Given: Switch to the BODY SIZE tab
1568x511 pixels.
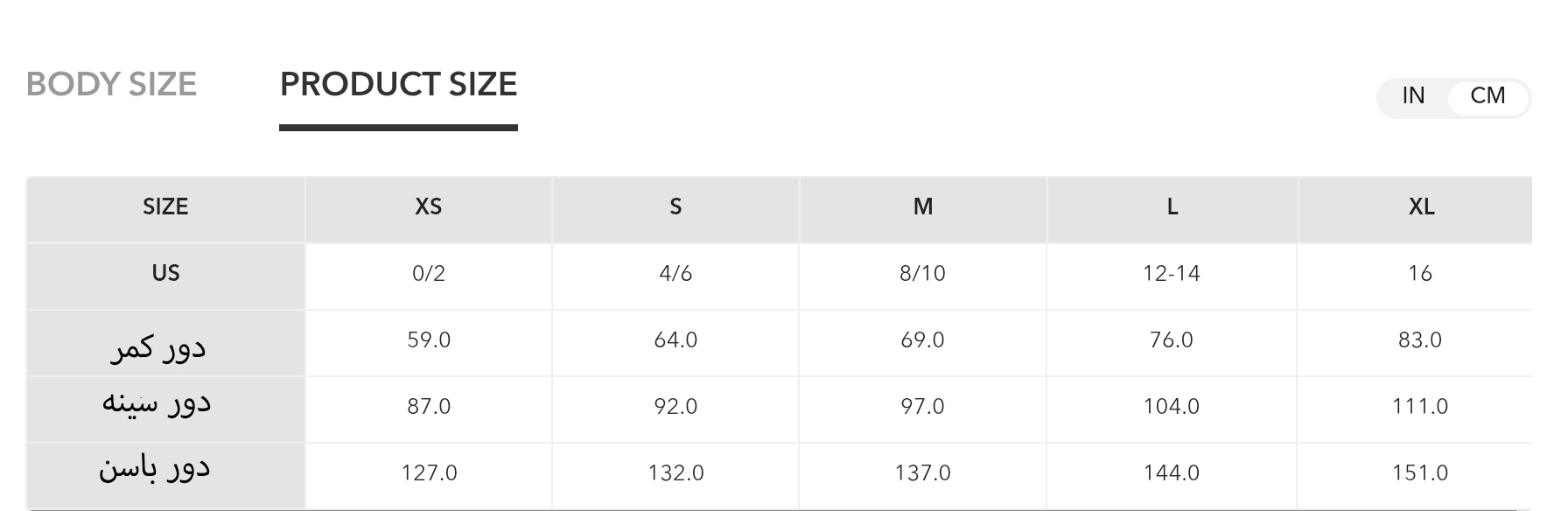Looking at the screenshot, I should tap(111, 84).
